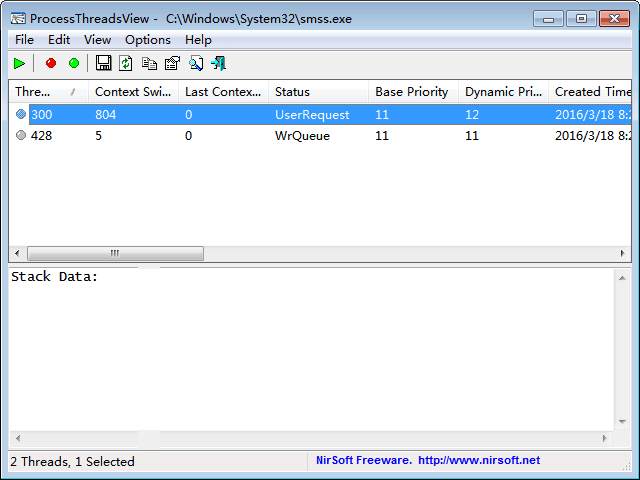The height and width of the screenshot is (480, 640).
Task: Click the red circle toolbar icon
Action: [51, 63]
